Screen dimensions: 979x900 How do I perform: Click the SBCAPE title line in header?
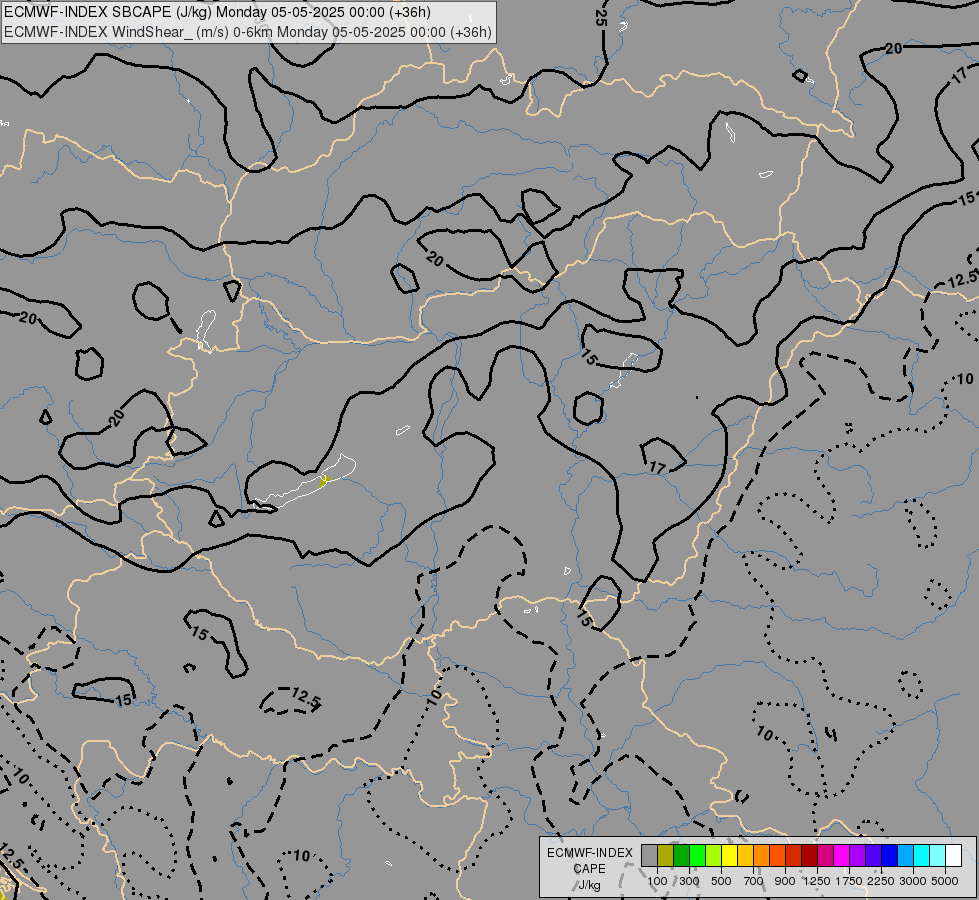[217, 12]
